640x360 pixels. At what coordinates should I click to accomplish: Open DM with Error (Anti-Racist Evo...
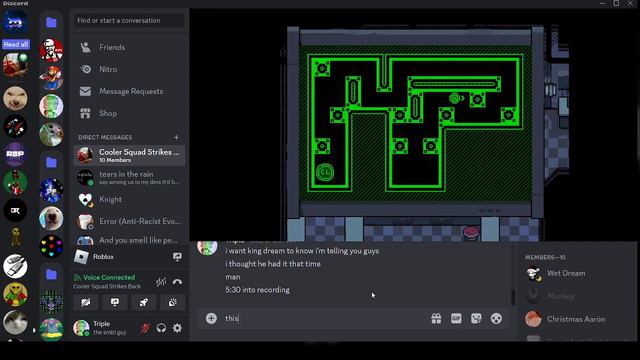[129, 221]
